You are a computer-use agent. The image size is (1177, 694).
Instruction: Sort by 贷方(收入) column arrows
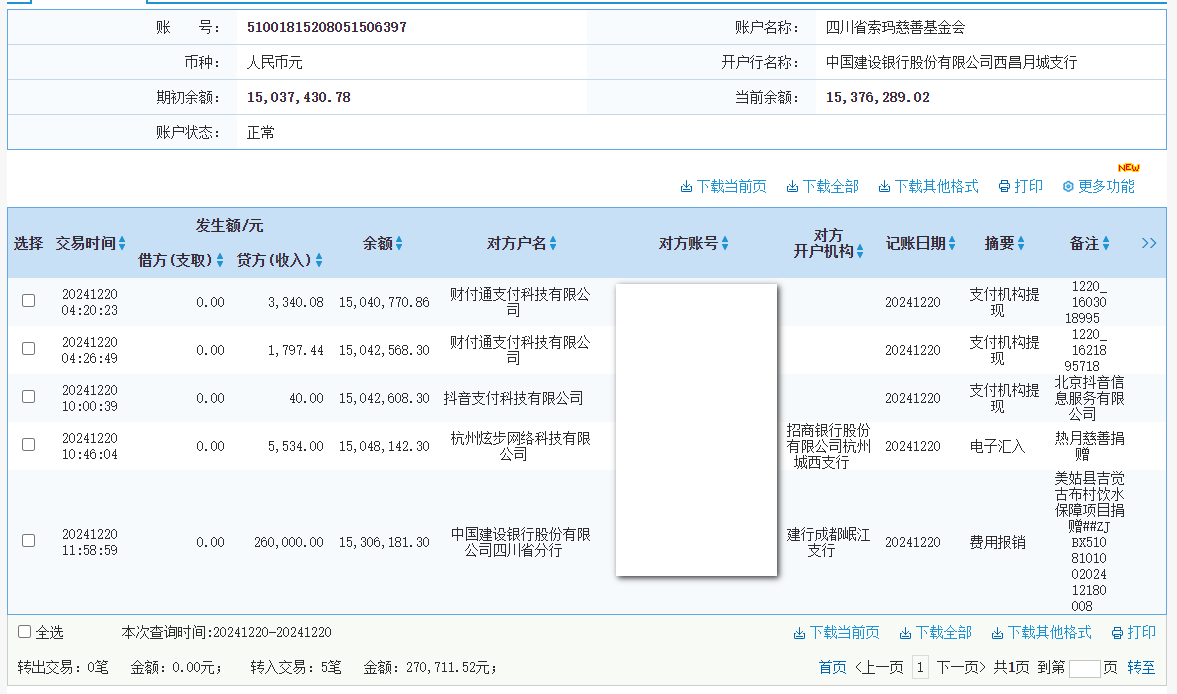(x=319, y=260)
